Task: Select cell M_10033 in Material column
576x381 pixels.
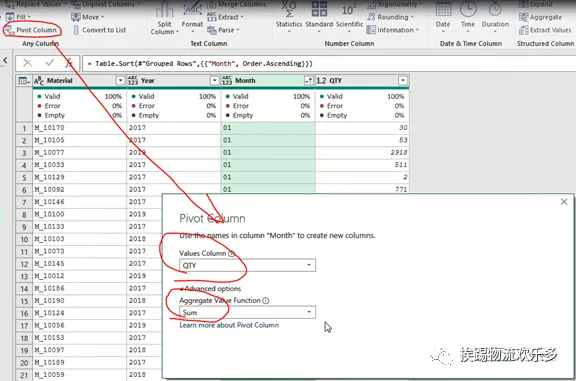Action: click(79, 165)
